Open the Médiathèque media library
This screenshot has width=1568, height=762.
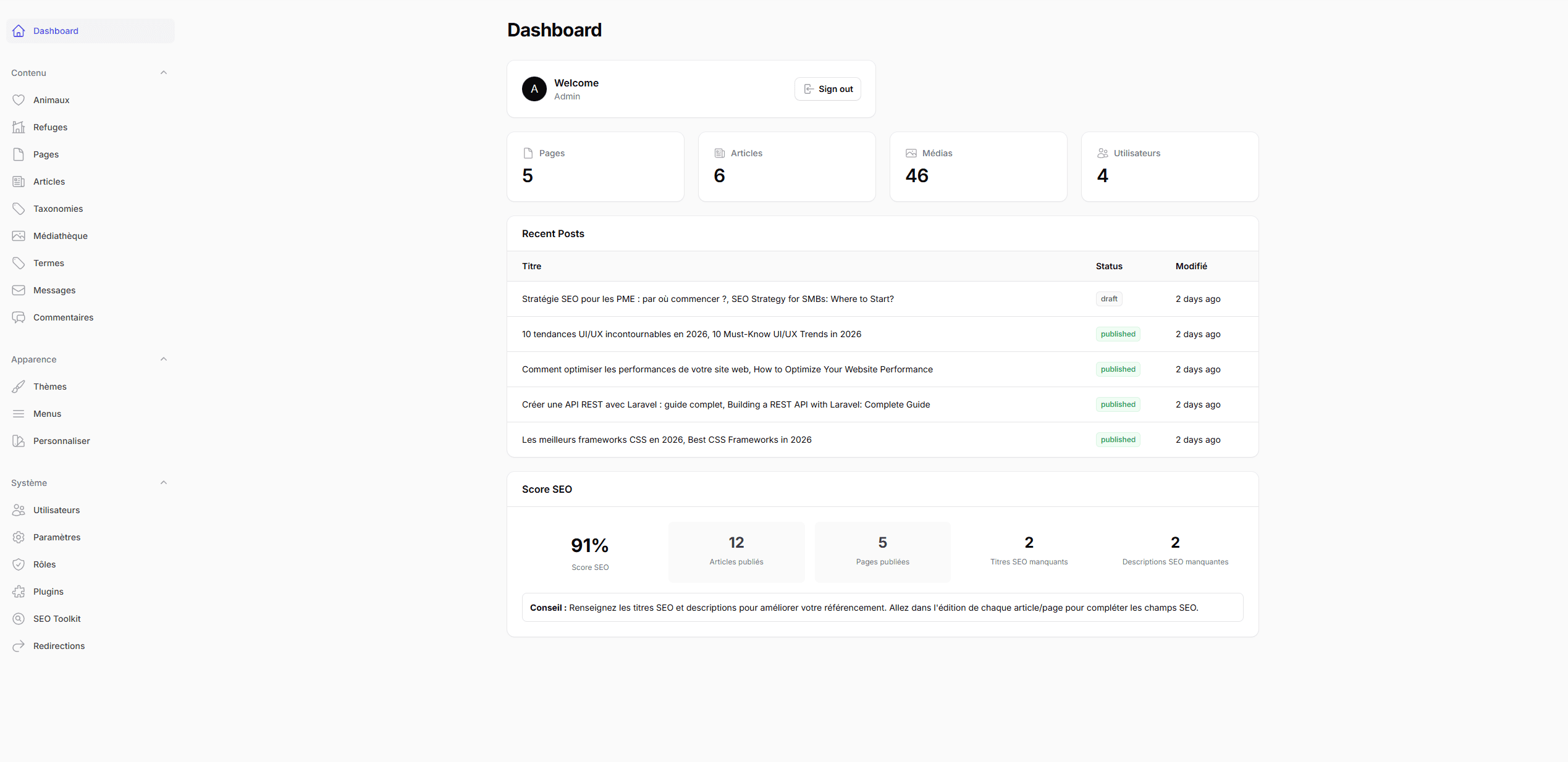pos(19,235)
